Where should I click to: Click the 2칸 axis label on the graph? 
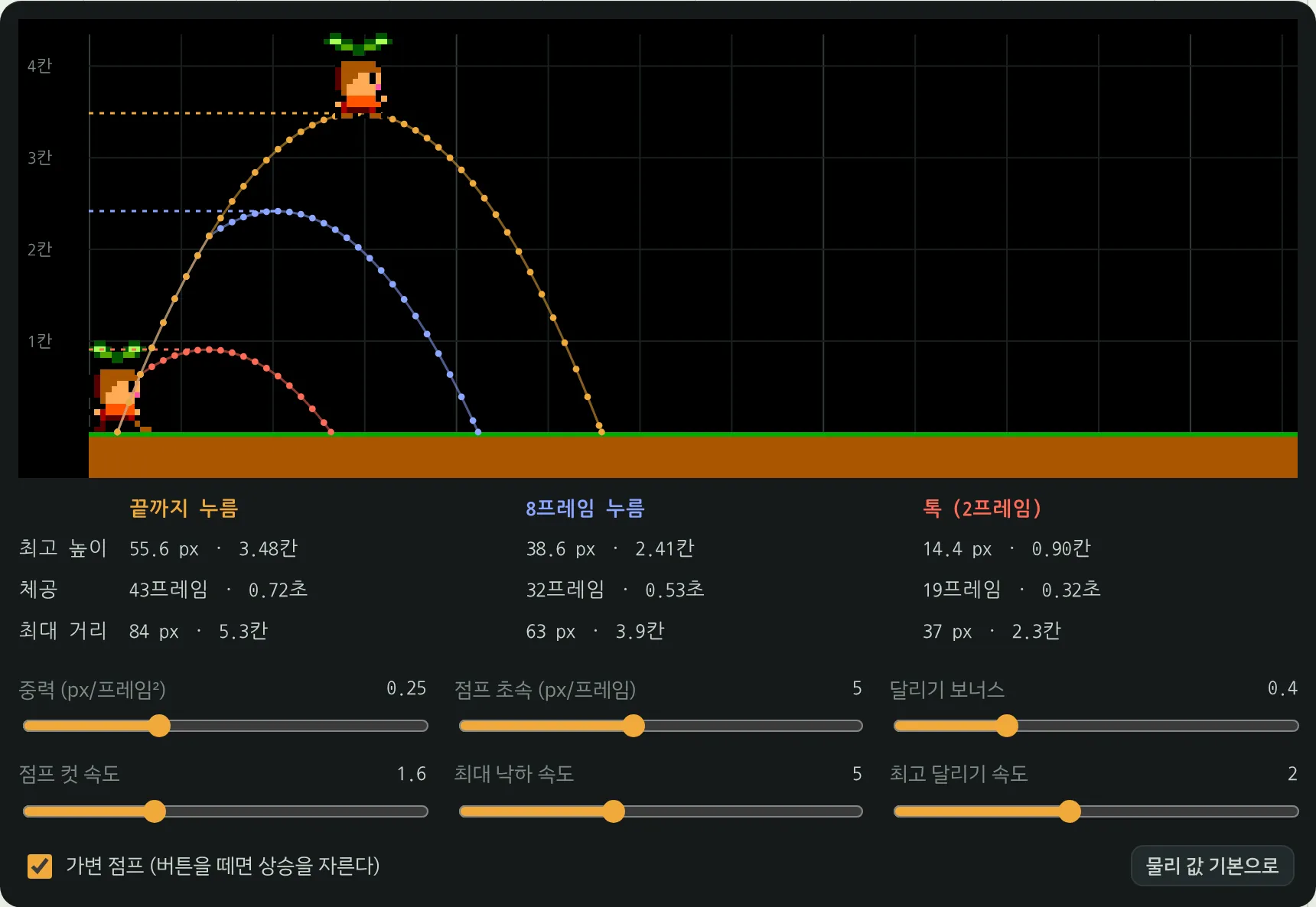coord(40,249)
